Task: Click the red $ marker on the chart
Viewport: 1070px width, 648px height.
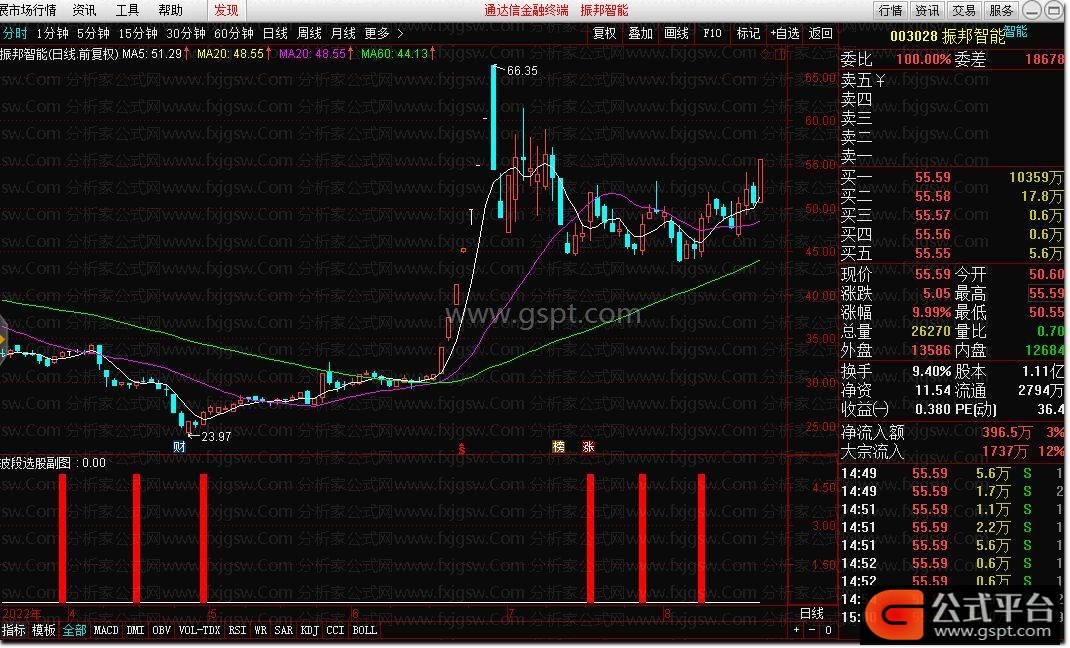Action: coord(462,449)
